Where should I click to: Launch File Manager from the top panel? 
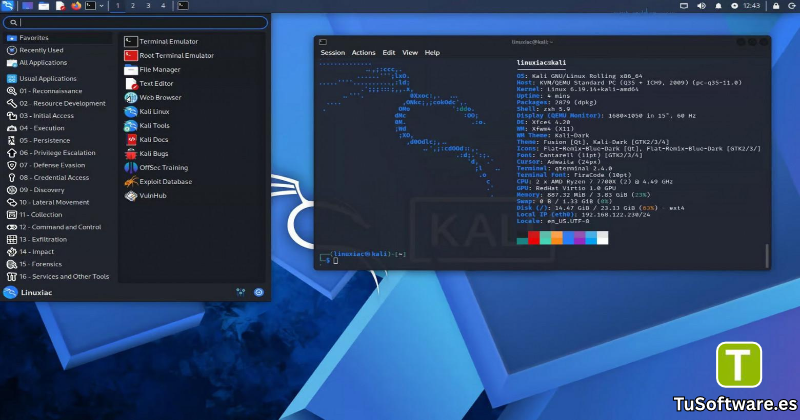pos(44,6)
